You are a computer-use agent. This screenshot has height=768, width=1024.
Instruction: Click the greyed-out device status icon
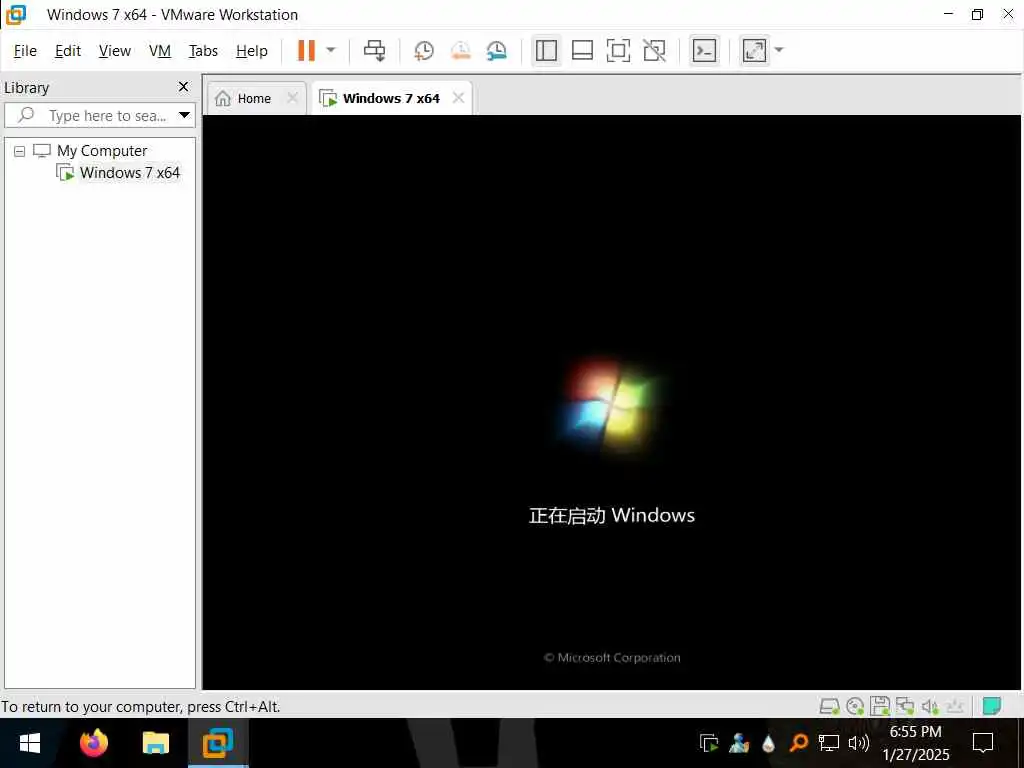point(955,705)
